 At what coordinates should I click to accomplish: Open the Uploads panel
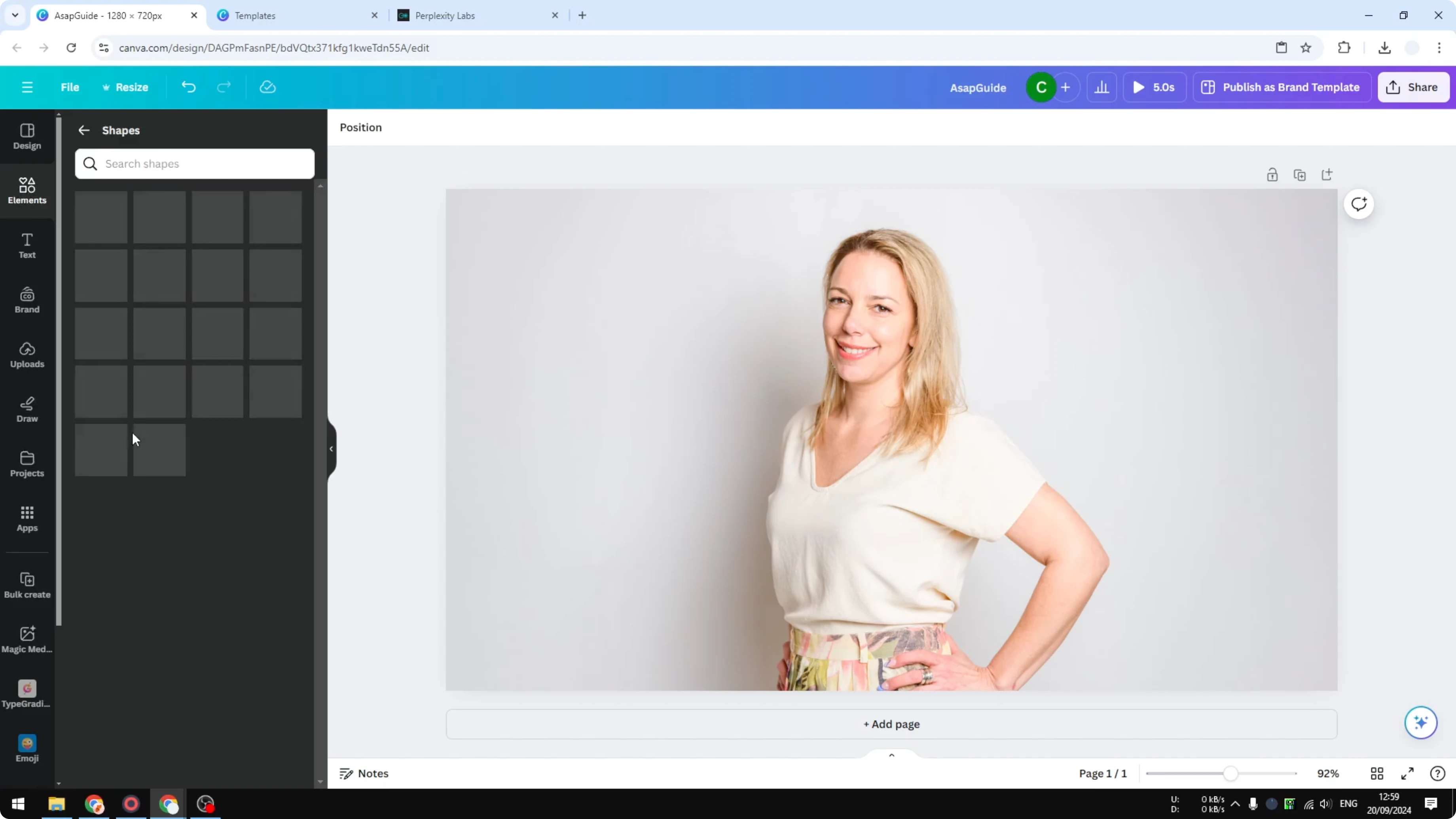pos(27,355)
